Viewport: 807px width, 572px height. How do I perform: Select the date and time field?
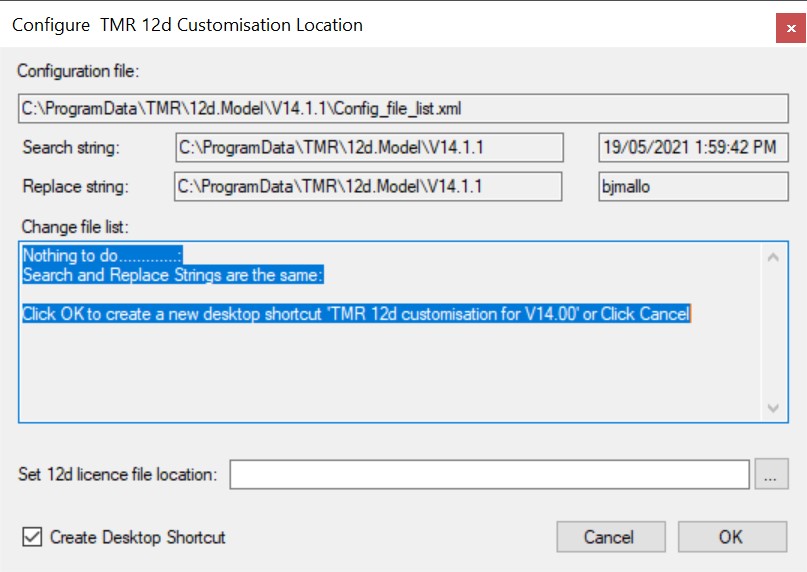tap(693, 147)
